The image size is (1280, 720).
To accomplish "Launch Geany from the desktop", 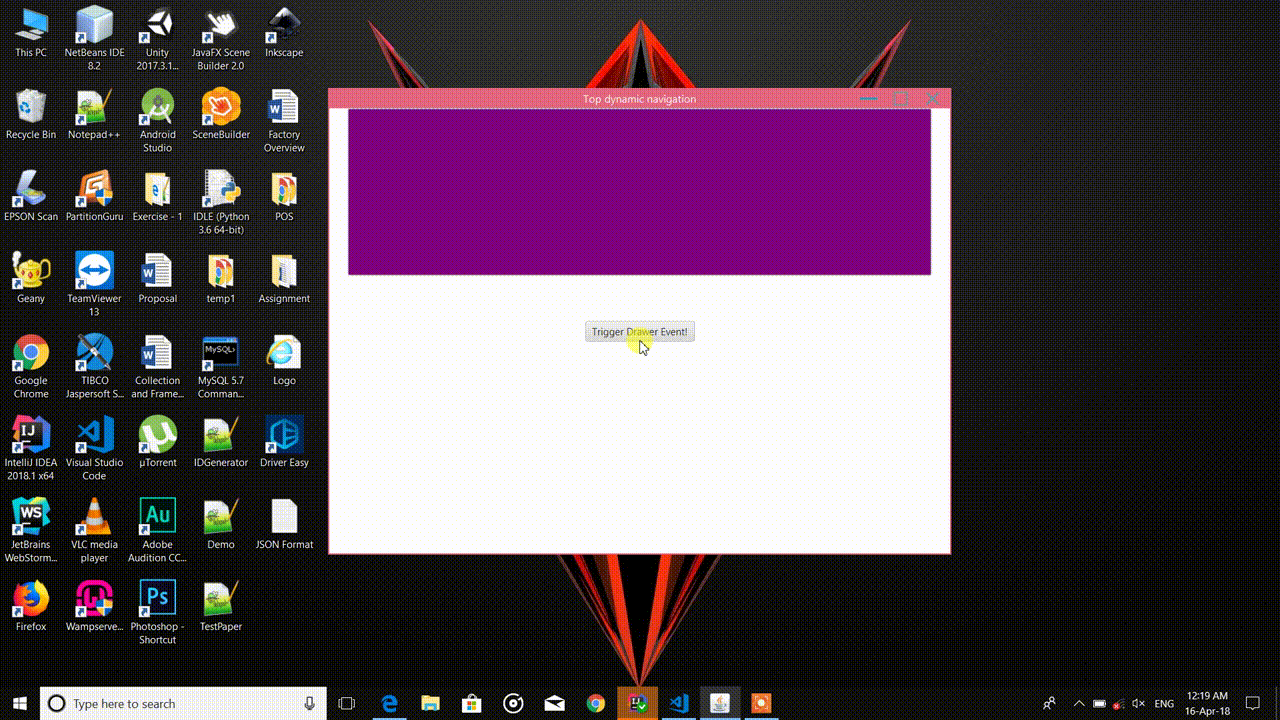I will 31,270.
